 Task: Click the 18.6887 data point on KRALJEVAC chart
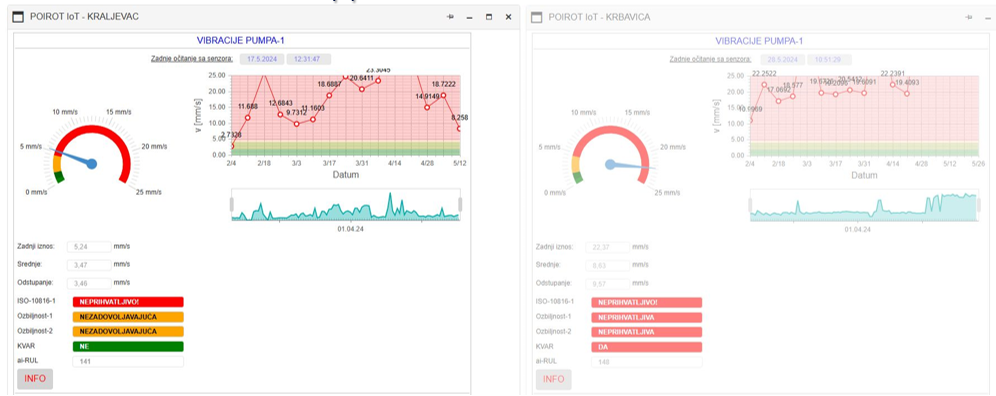tap(329, 95)
